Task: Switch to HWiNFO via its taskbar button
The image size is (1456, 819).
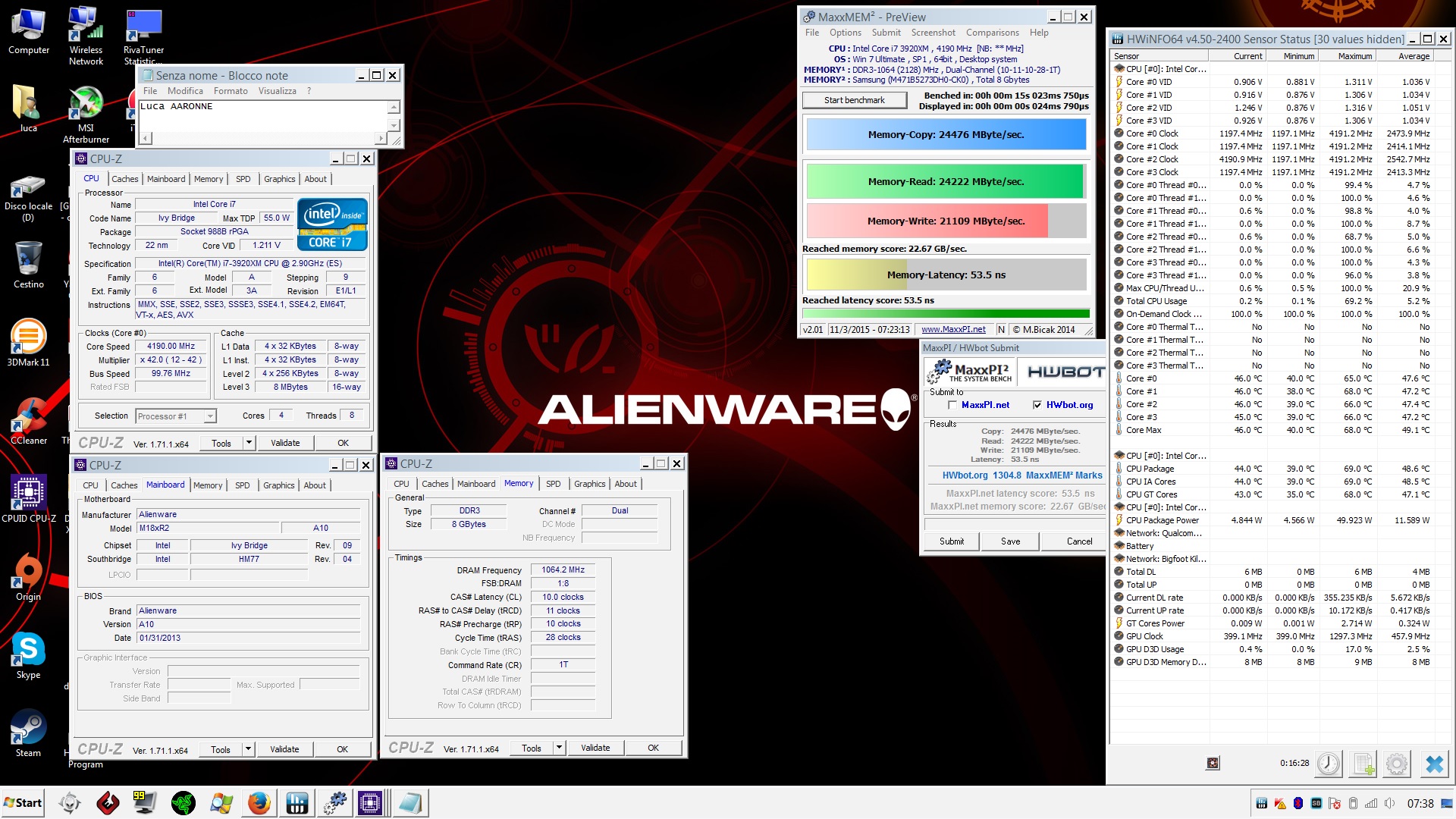Action: pyautogui.click(x=297, y=802)
